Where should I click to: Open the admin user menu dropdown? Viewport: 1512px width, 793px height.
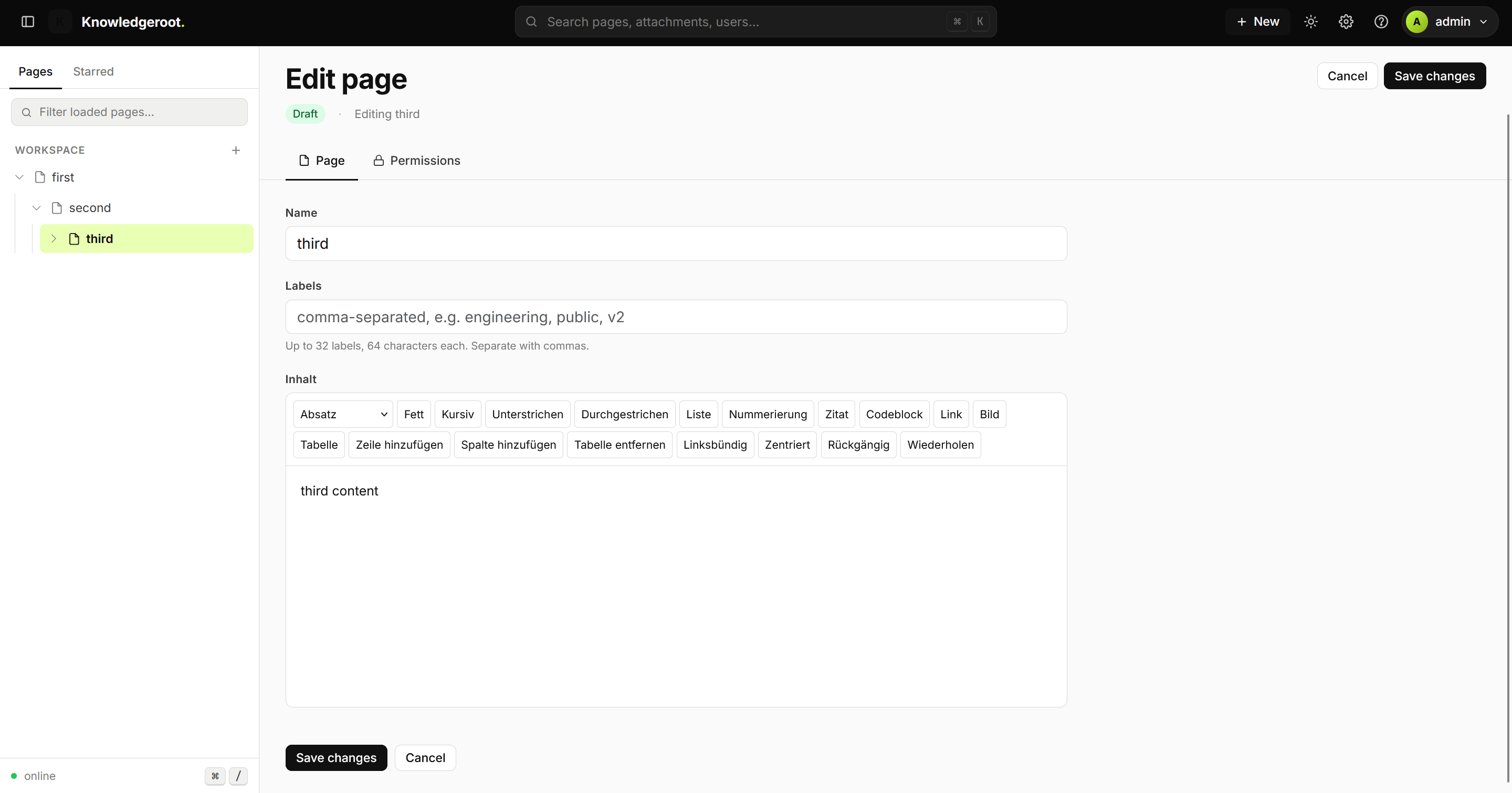point(1450,22)
